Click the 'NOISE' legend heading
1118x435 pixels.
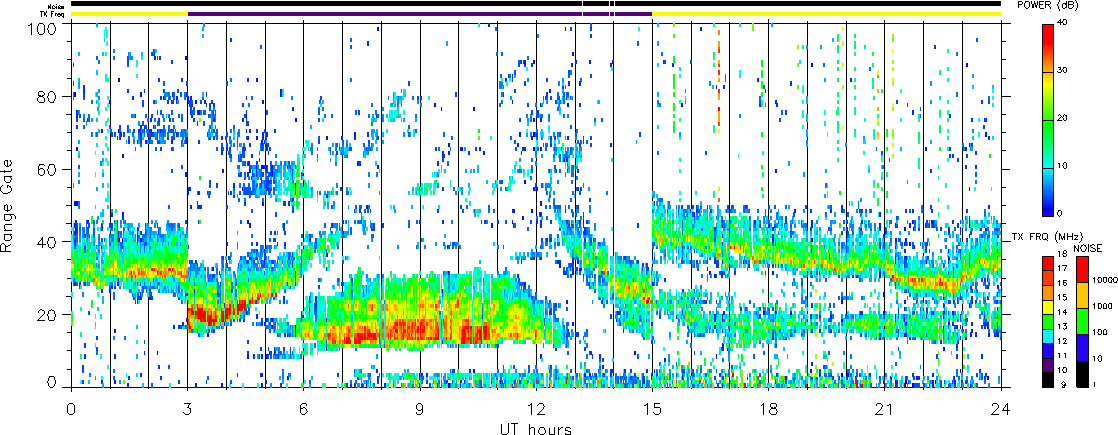click(x=1088, y=249)
